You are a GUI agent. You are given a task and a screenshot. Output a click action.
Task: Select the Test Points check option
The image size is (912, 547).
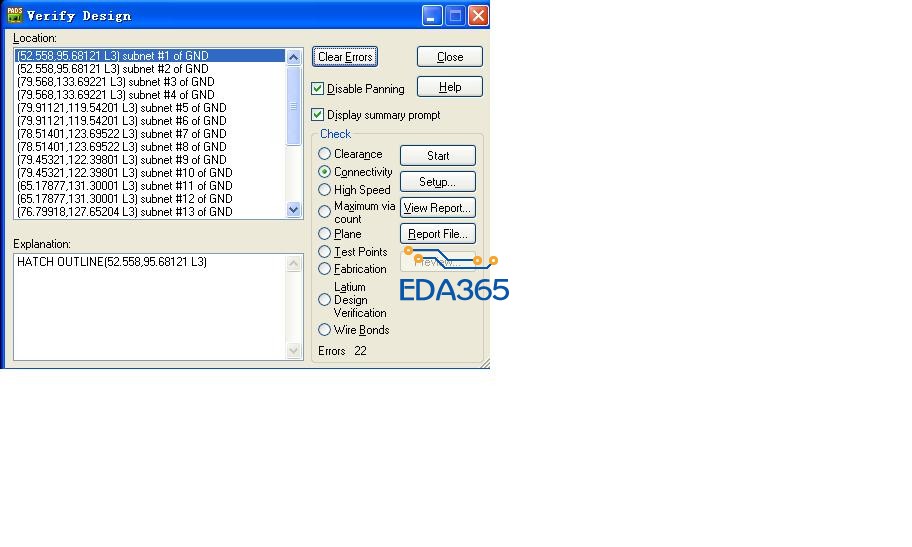[325, 251]
